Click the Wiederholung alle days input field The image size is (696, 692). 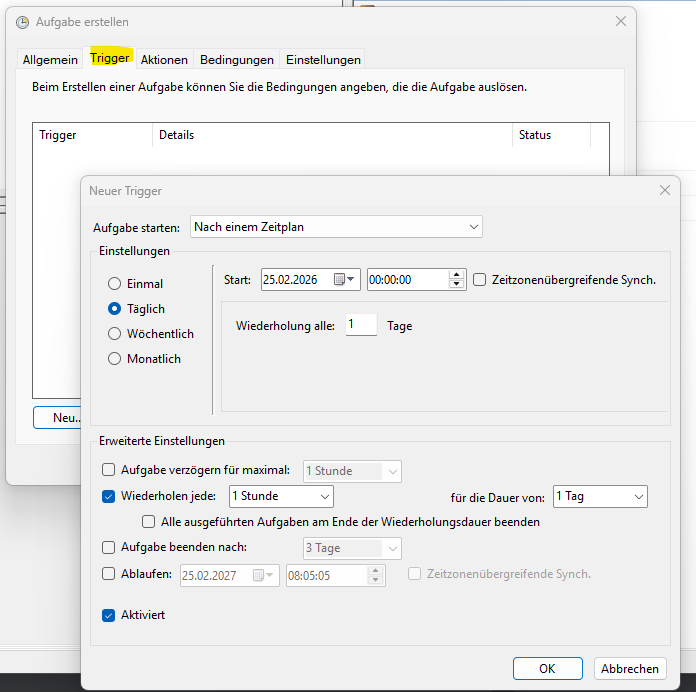pyautogui.click(x=360, y=325)
